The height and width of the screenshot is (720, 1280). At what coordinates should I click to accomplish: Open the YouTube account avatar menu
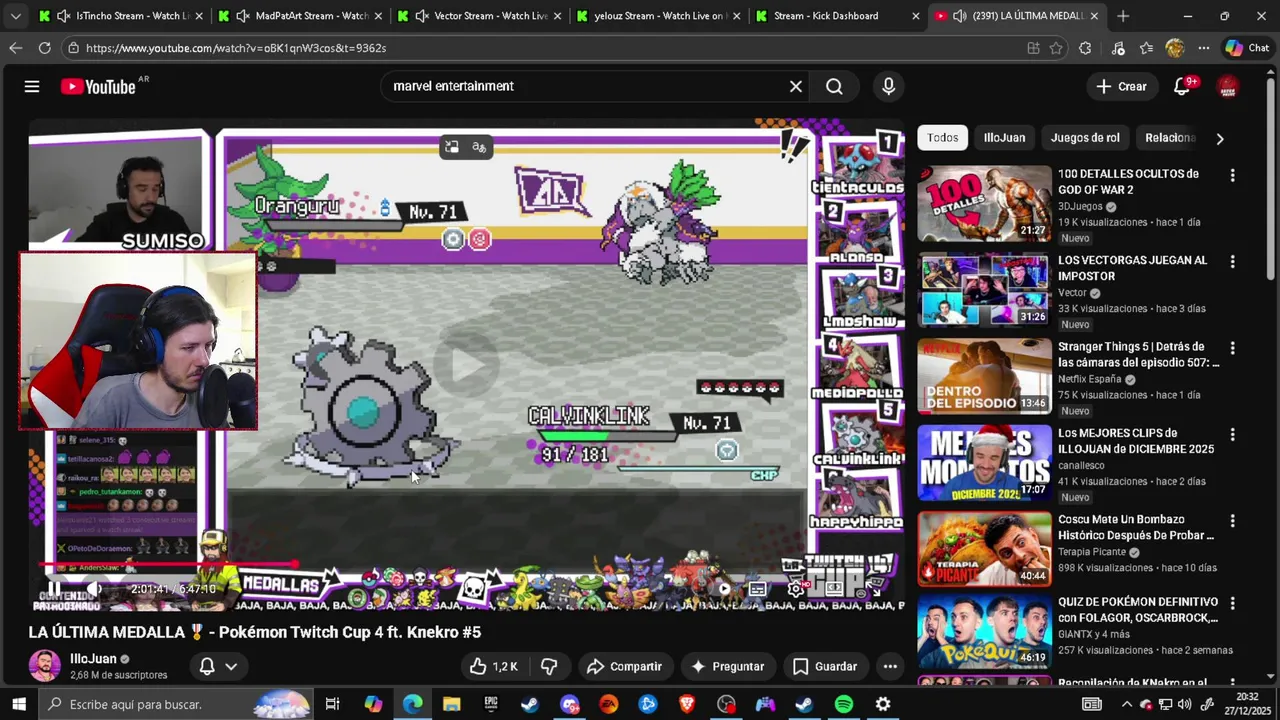pos(1228,87)
